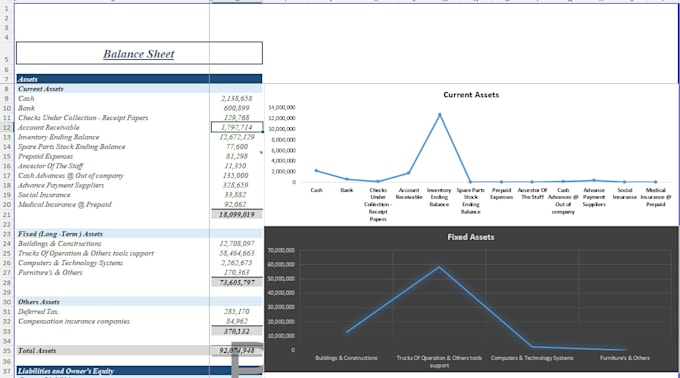Click Buildings & Constructions label under Fixed Assets chart
The image size is (680, 378).
click(x=346, y=358)
